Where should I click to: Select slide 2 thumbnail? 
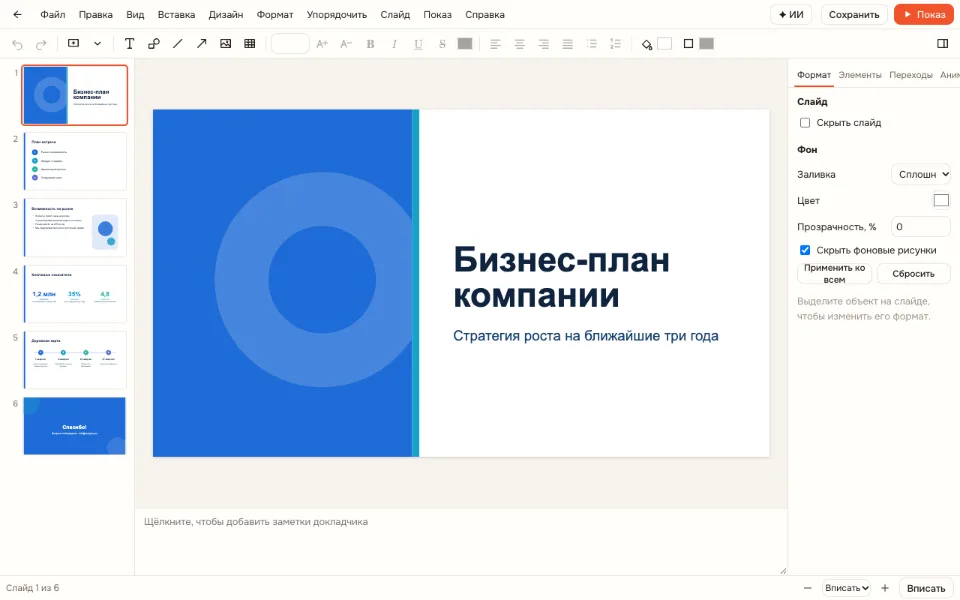pos(75,162)
